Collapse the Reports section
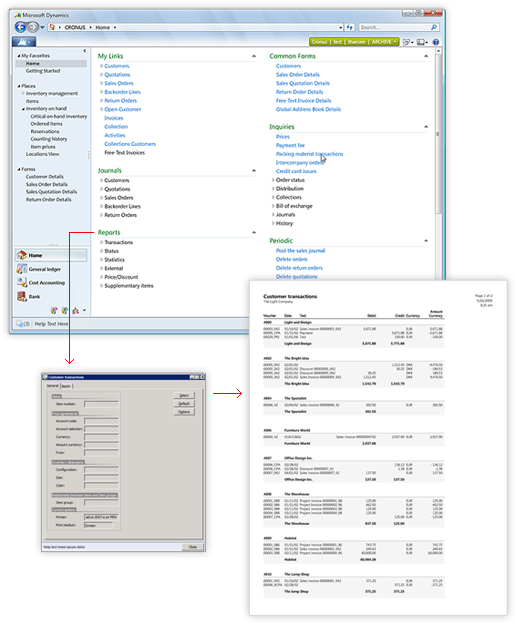515x625 pixels. [254, 232]
